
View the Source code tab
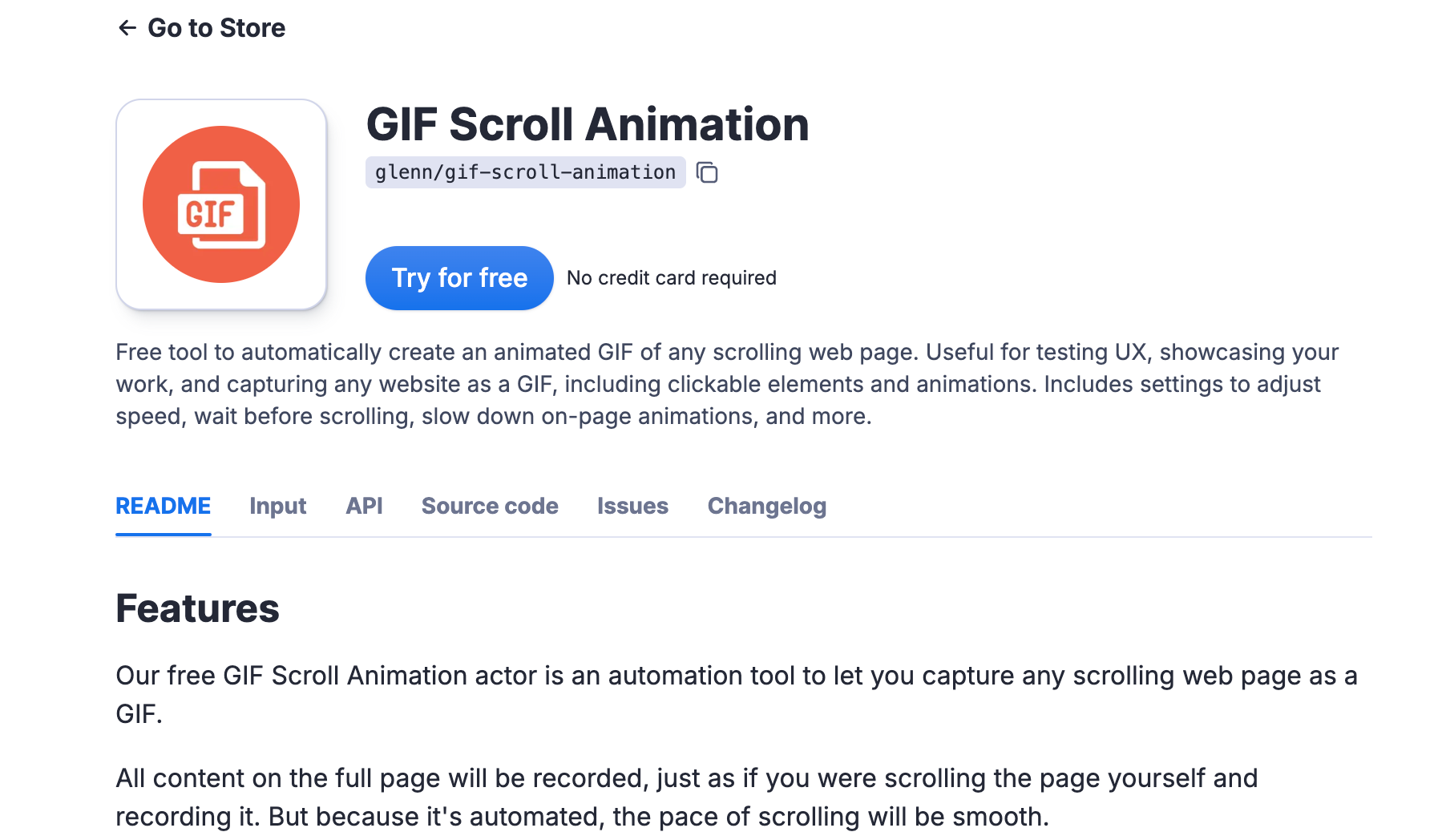point(489,506)
